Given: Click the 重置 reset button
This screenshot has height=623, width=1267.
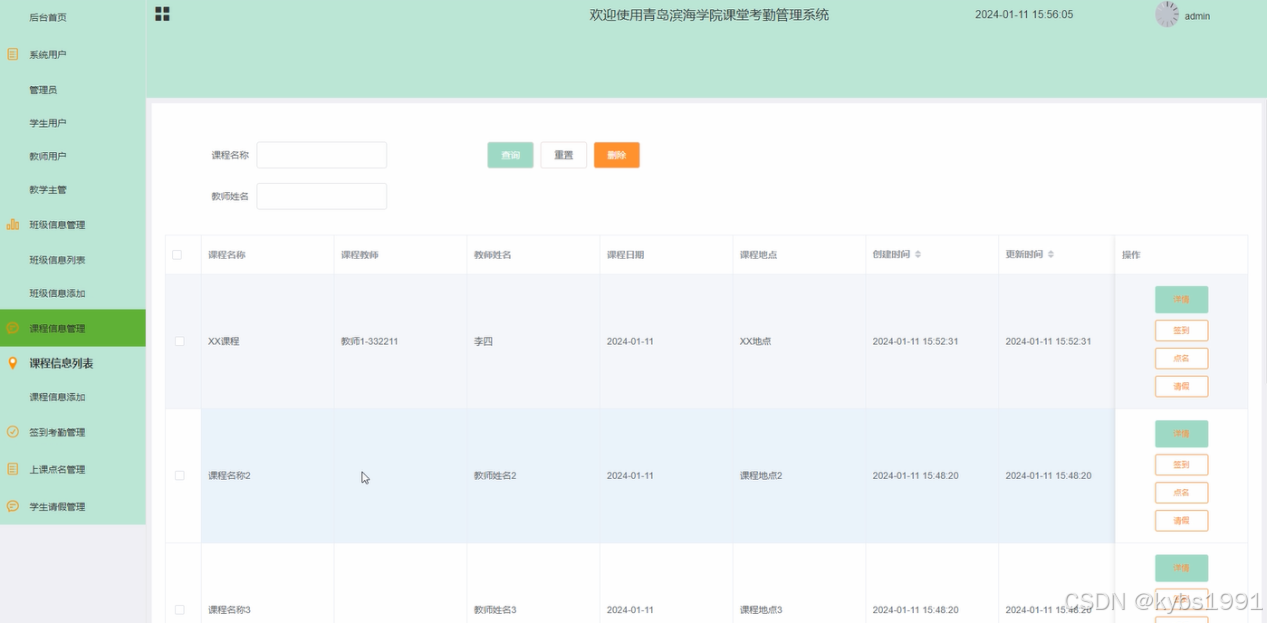Looking at the screenshot, I should [x=564, y=155].
